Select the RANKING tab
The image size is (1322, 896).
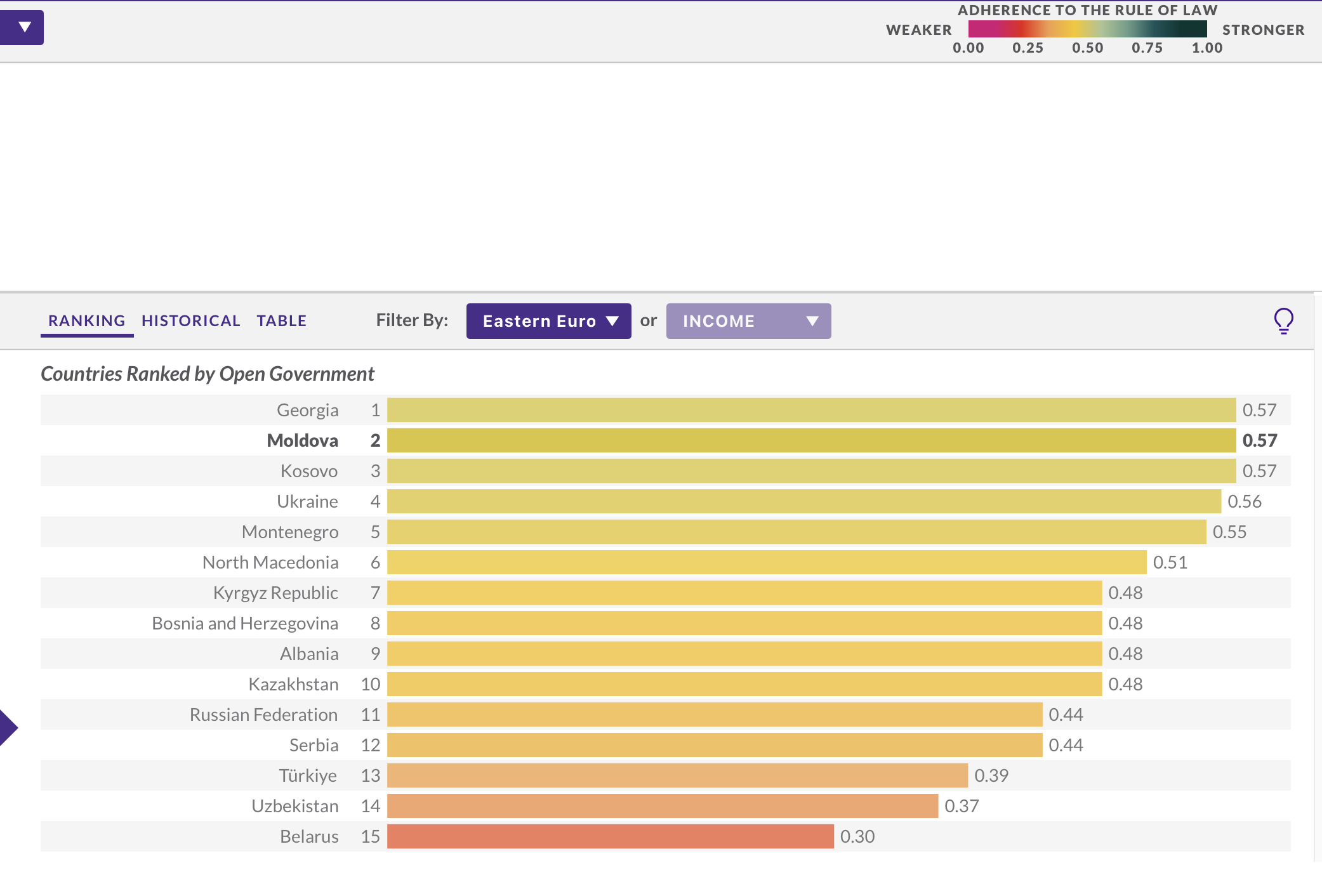tap(87, 321)
